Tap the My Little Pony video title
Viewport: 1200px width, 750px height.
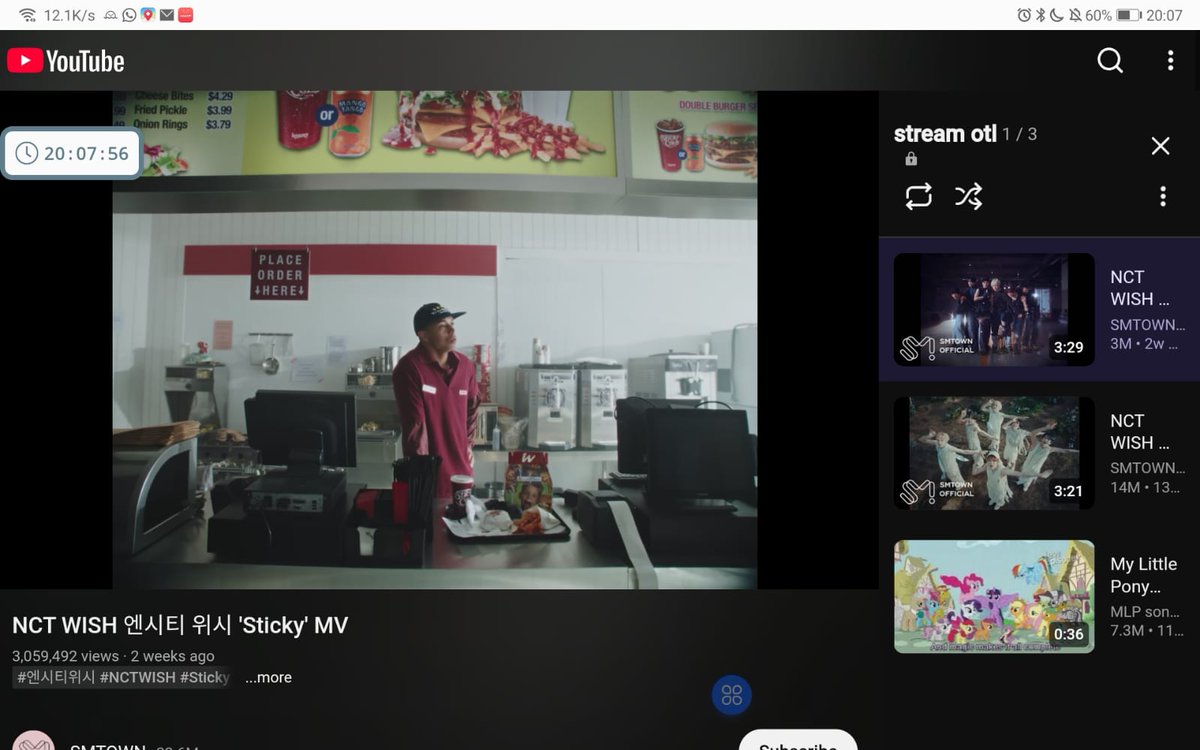1144,575
